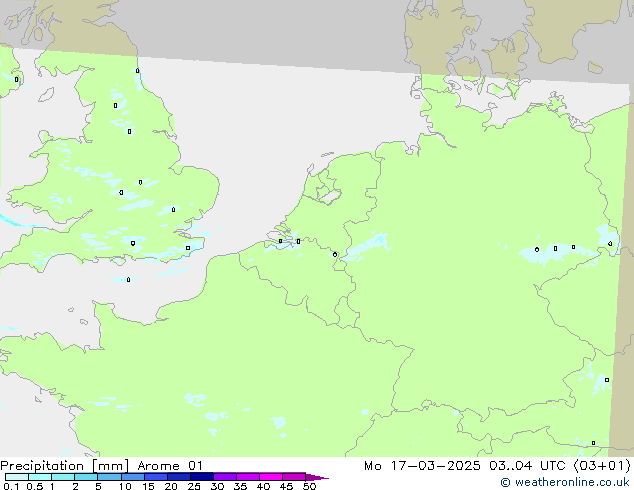Select the precipitation marker over Kent

pos(188,248)
